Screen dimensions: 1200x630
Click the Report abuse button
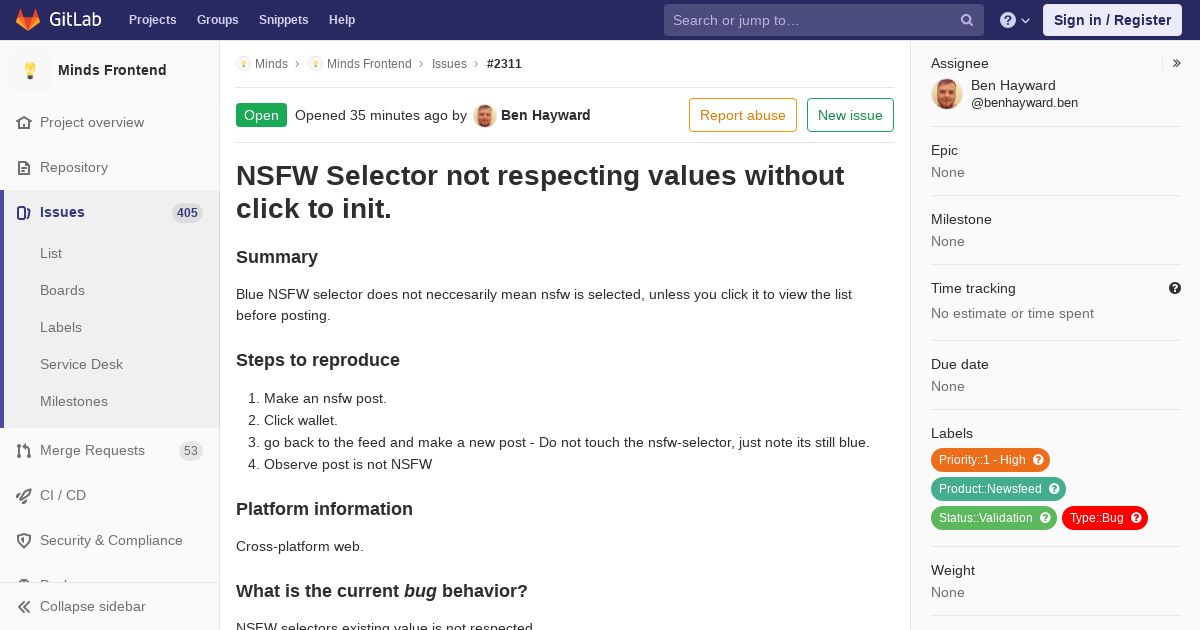click(743, 115)
